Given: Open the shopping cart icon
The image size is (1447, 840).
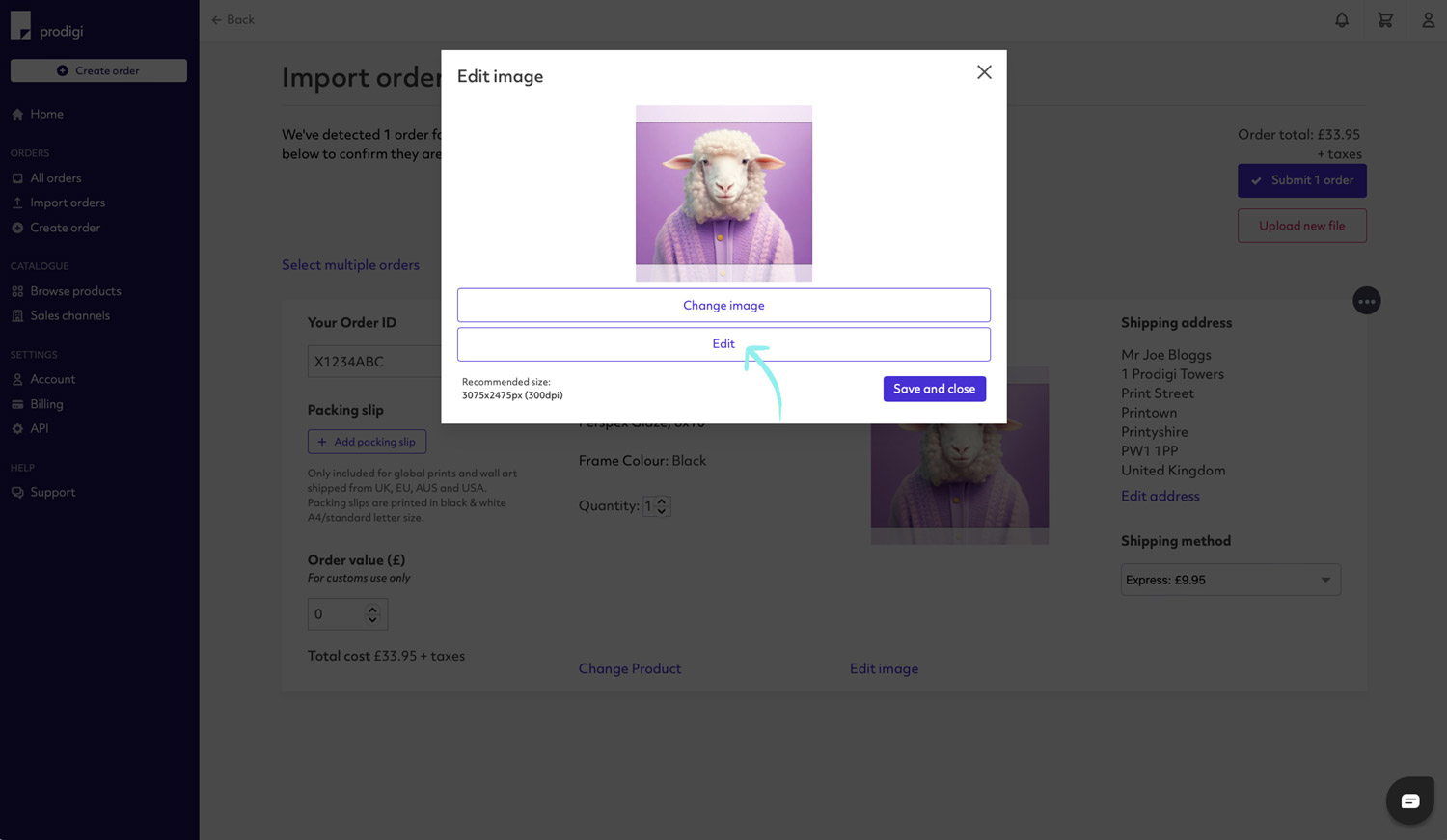Looking at the screenshot, I should pos(1385,19).
